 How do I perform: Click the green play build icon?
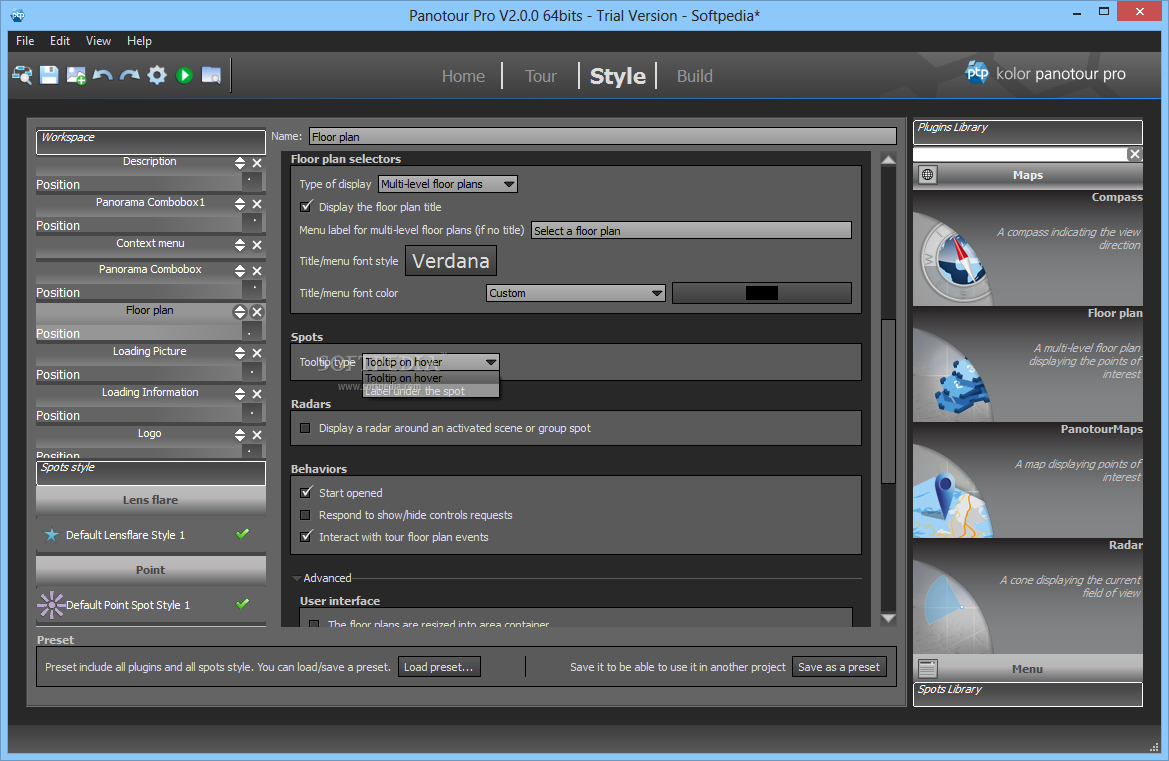(x=184, y=75)
